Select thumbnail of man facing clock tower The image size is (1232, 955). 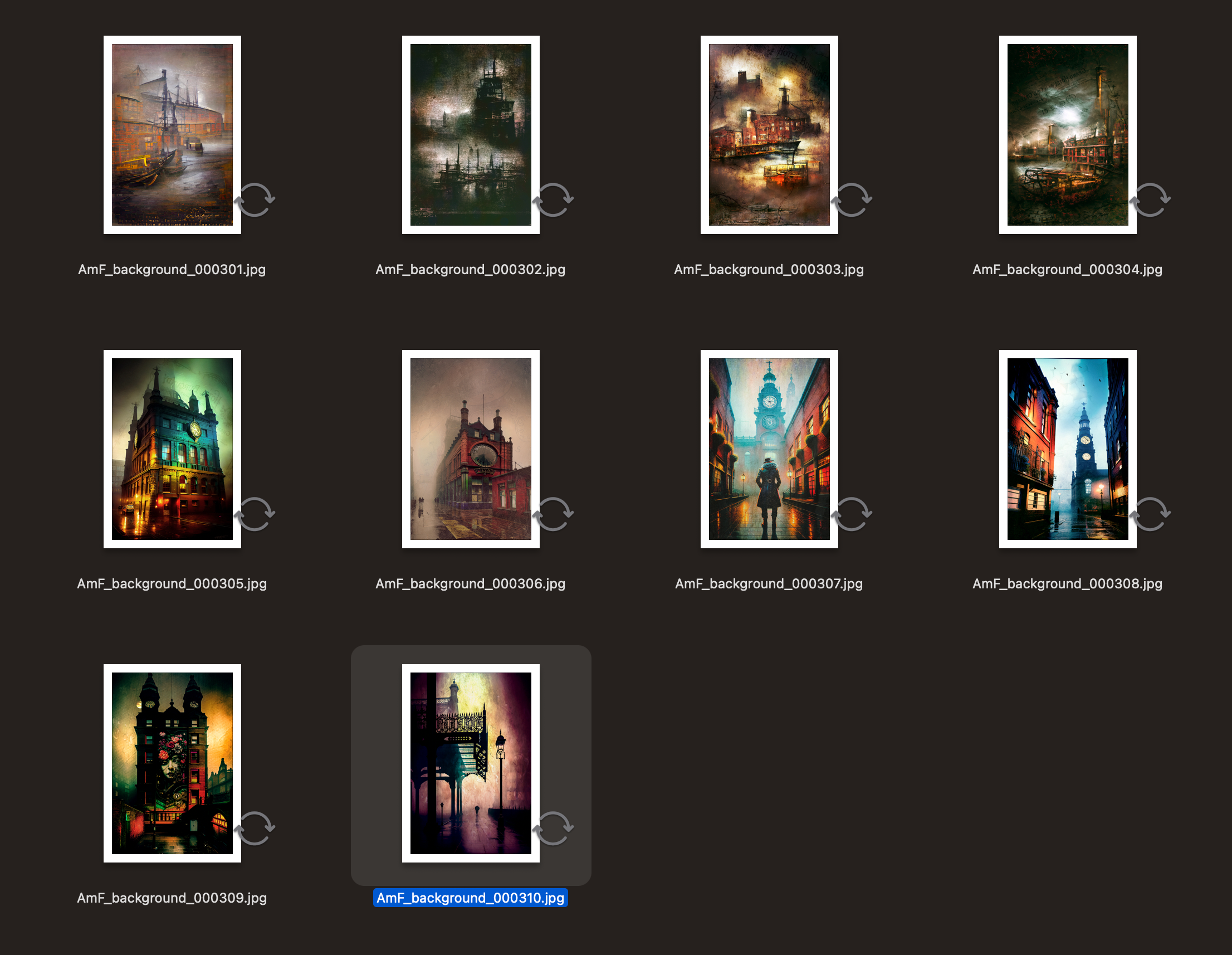(x=769, y=449)
